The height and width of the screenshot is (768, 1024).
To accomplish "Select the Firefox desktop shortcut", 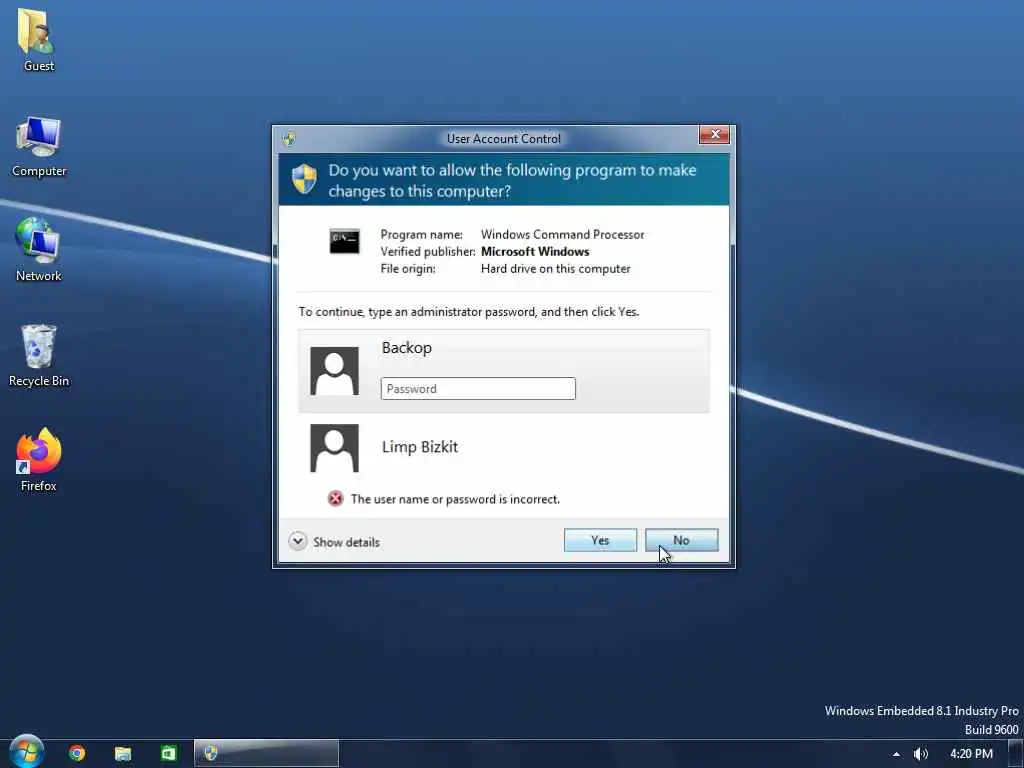I will (39, 460).
